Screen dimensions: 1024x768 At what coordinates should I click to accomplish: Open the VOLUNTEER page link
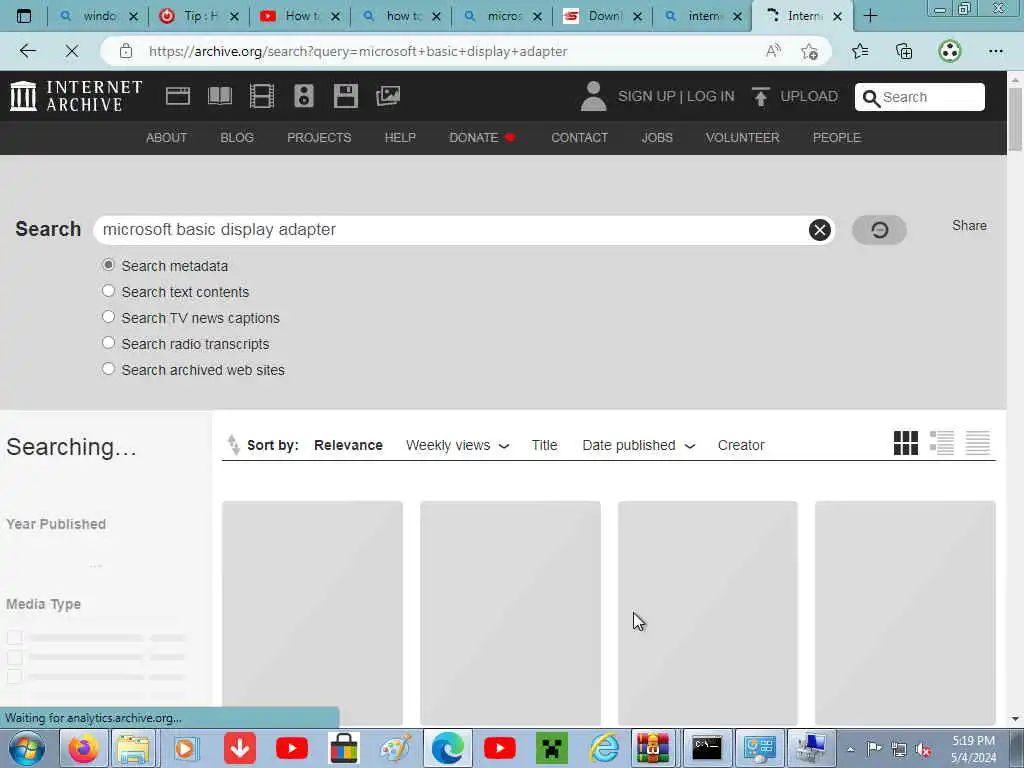pos(743,138)
